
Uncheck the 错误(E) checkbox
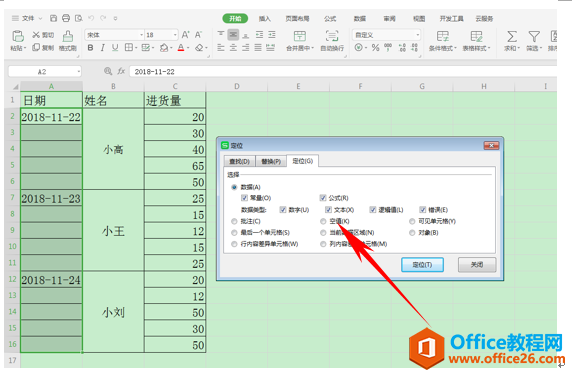pyautogui.click(x=422, y=210)
